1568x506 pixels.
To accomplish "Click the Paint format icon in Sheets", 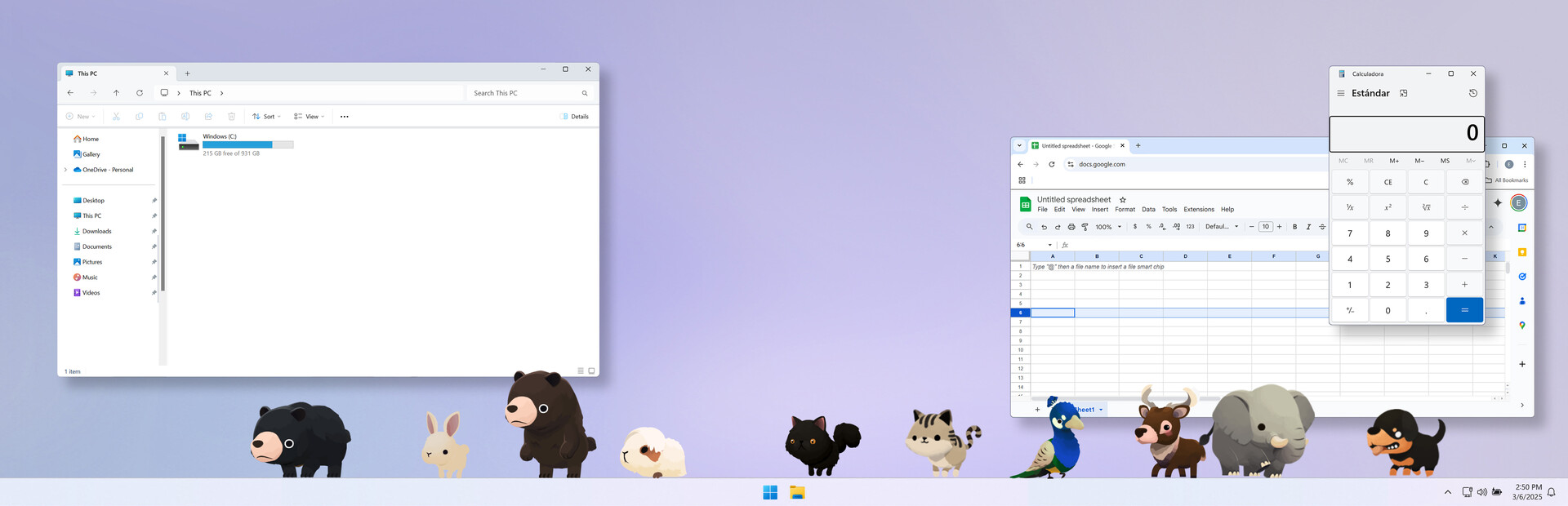I will [x=1085, y=227].
